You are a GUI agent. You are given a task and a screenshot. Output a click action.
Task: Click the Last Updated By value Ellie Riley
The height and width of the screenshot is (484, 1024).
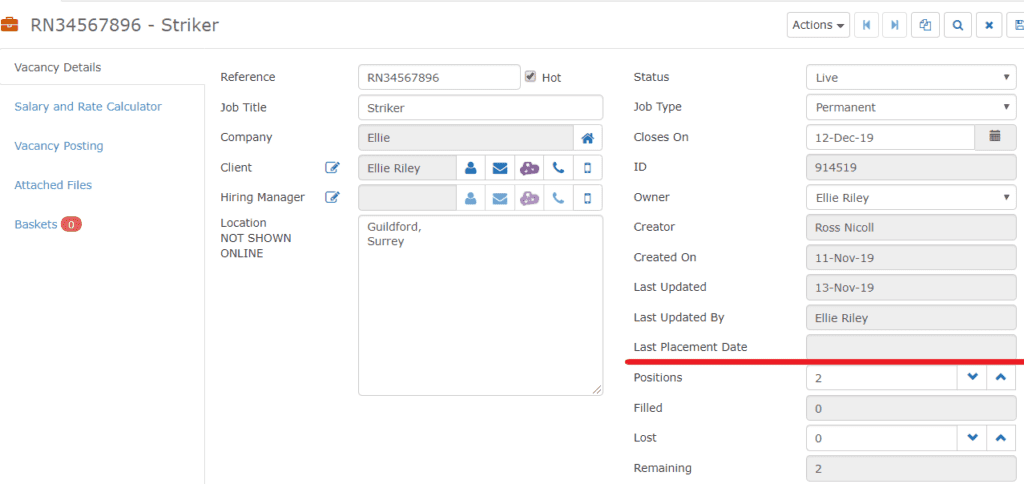(x=911, y=317)
